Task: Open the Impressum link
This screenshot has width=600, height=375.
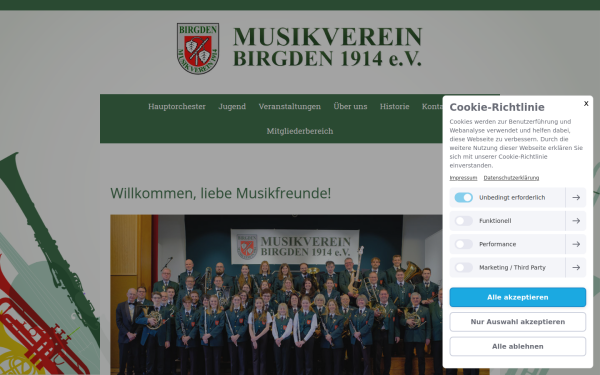Action: tap(463, 178)
